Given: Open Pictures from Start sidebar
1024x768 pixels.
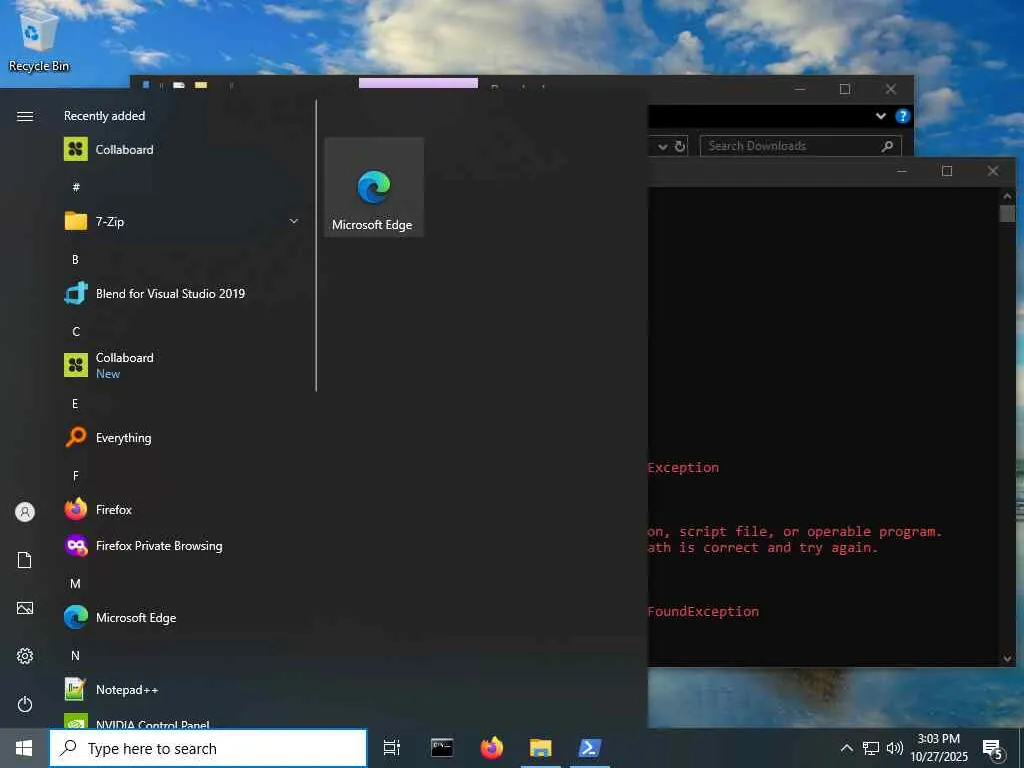Looking at the screenshot, I should tap(25, 608).
